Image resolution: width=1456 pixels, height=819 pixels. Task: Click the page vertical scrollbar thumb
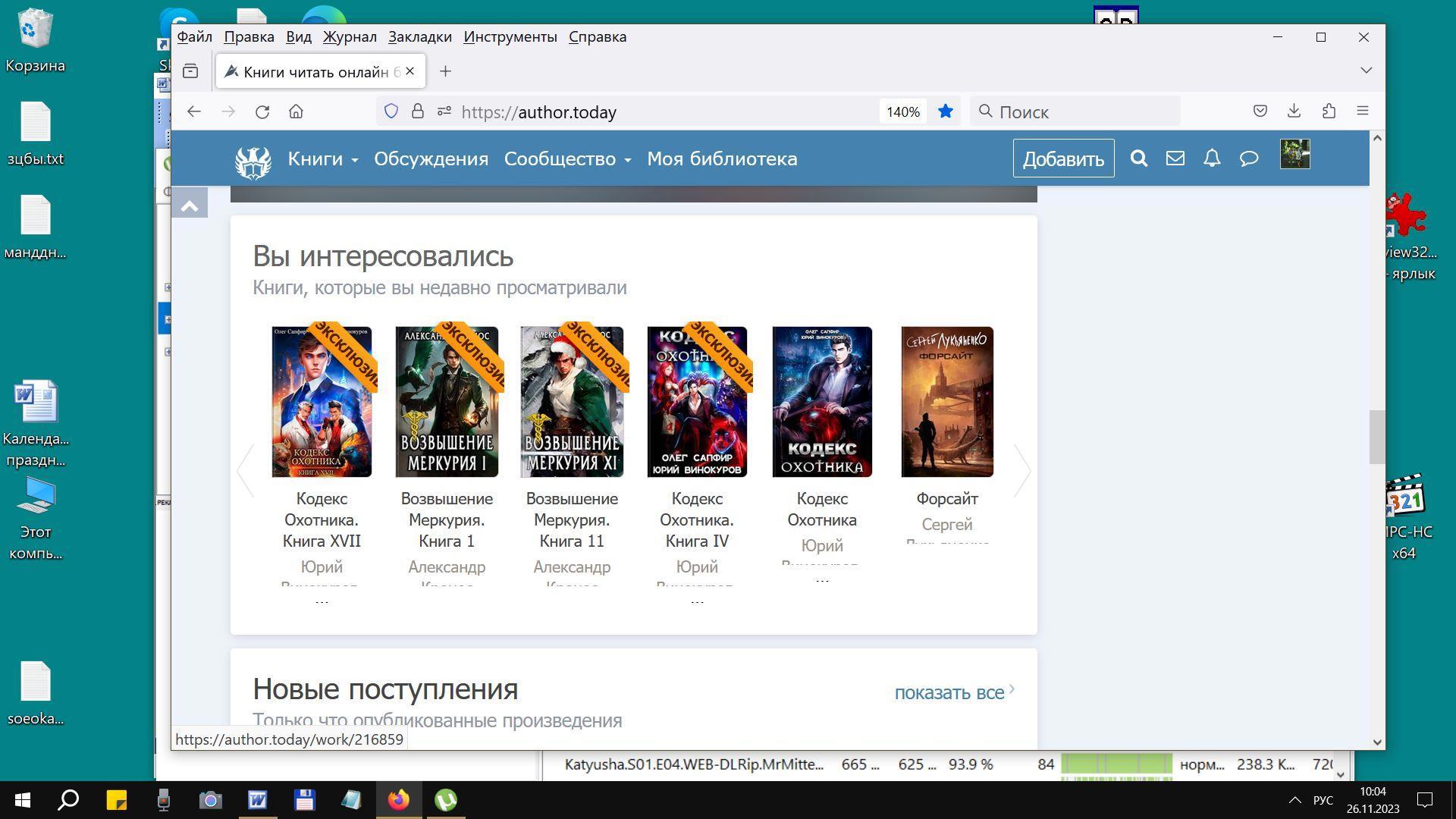click(1376, 437)
